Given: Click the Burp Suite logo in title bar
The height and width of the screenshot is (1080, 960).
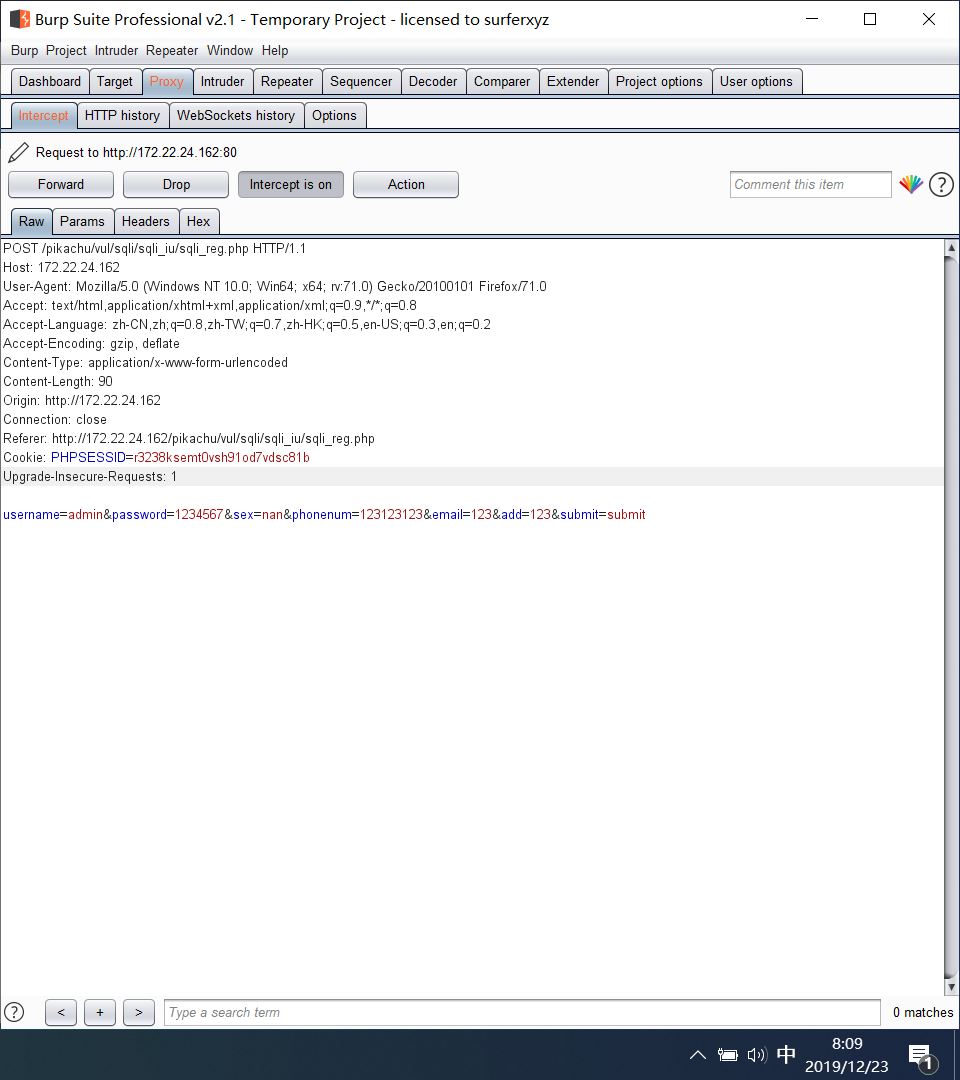Looking at the screenshot, I should (x=19, y=19).
